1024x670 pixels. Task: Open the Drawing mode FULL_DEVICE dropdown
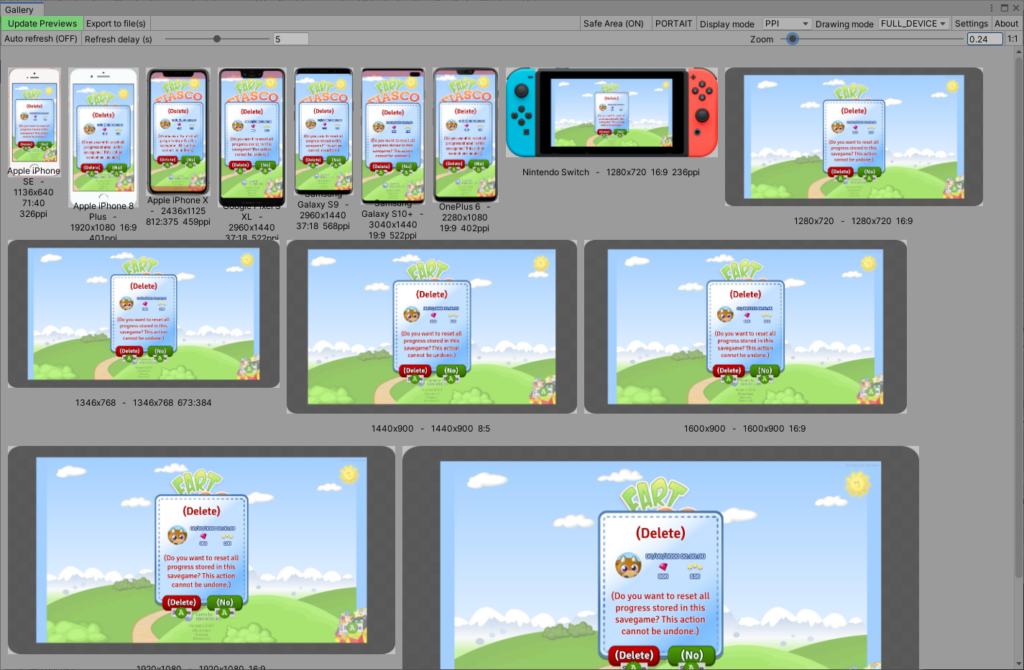point(913,24)
